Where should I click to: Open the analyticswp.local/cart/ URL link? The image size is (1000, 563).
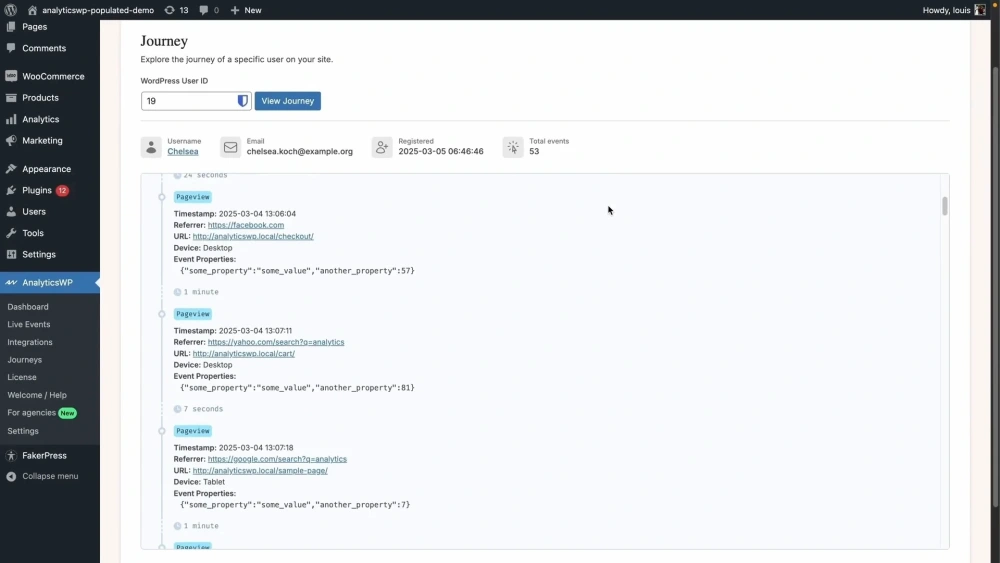coord(244,354)
